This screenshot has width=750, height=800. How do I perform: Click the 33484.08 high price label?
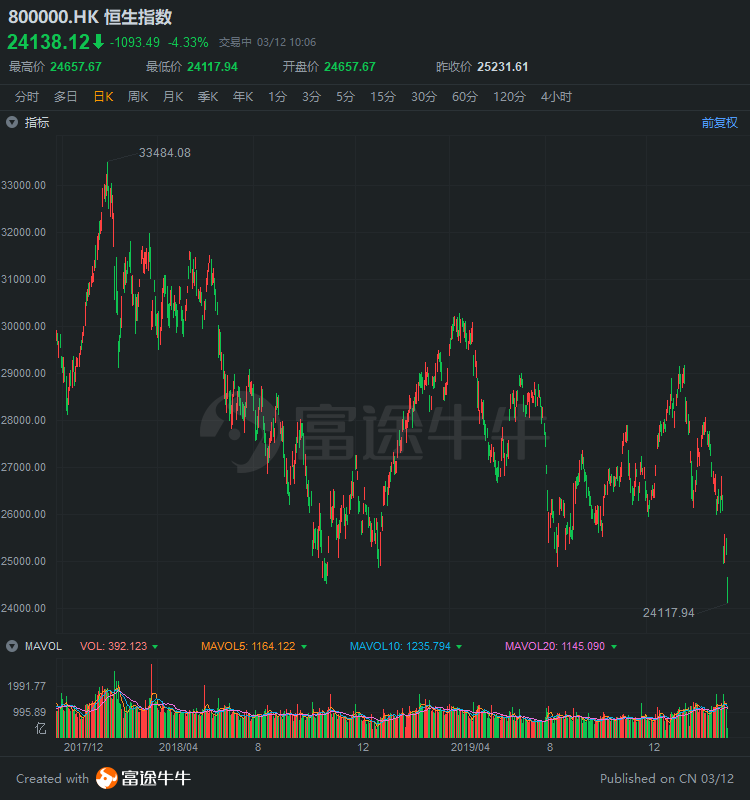[x=164, y=153]
